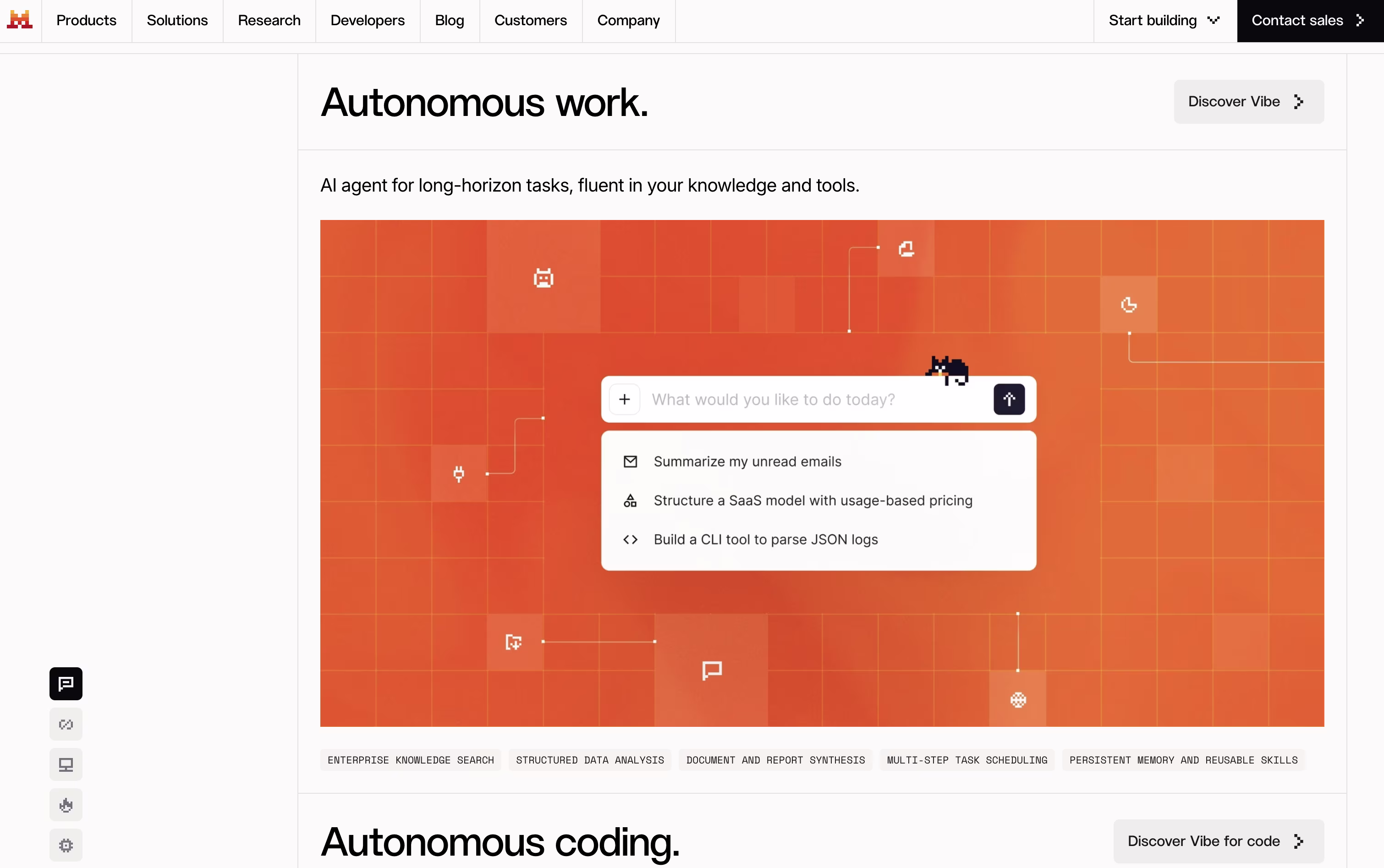Open the Developers menu
Image resolution: width=1384 pixels, height=868 pixels.
coord(368,21)
